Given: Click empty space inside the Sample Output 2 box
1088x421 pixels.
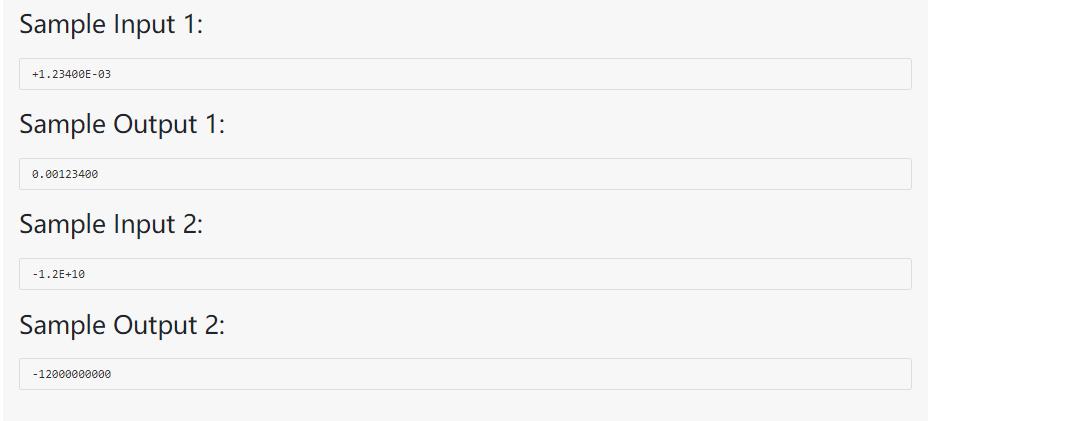Looking at the screenshot, I should 500,374.
